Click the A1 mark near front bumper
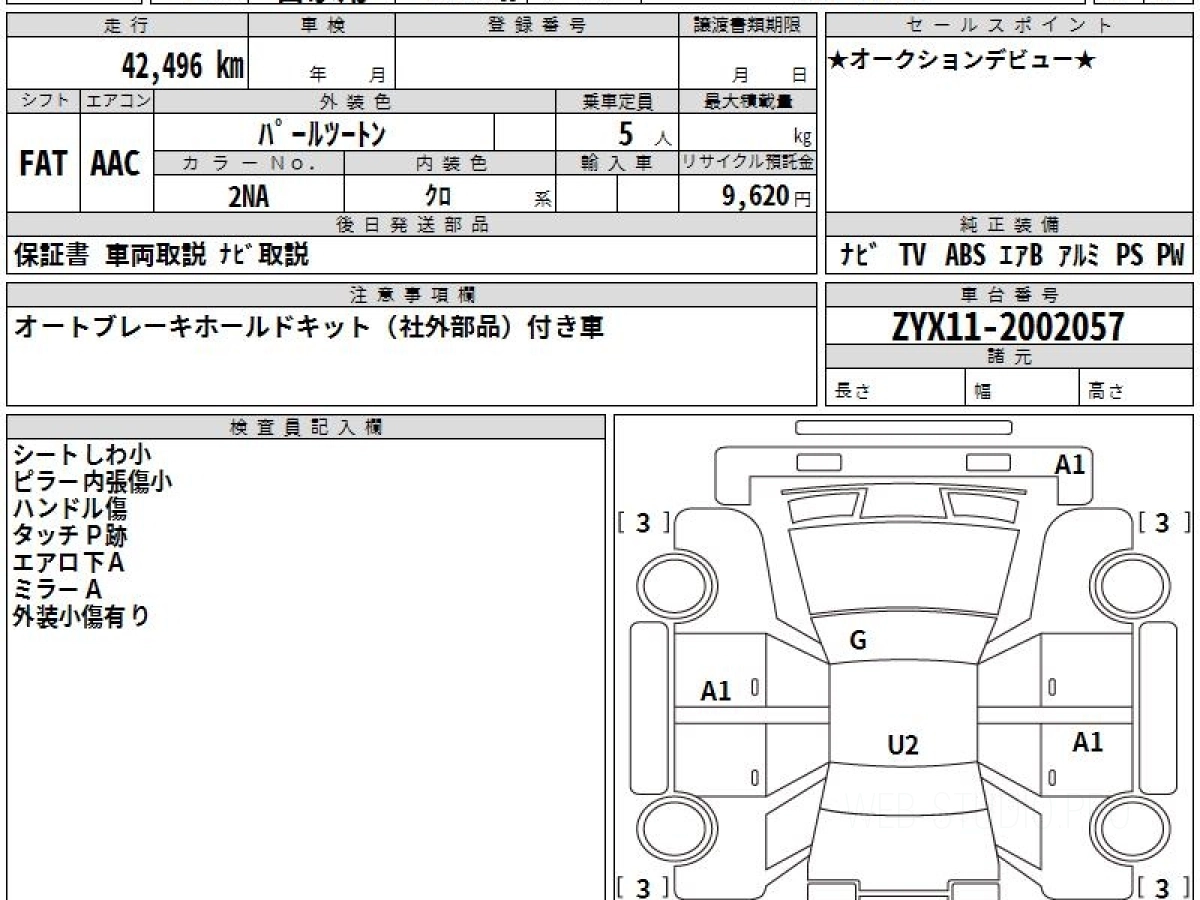1200x900 pixels. (x=1070, y=464)
